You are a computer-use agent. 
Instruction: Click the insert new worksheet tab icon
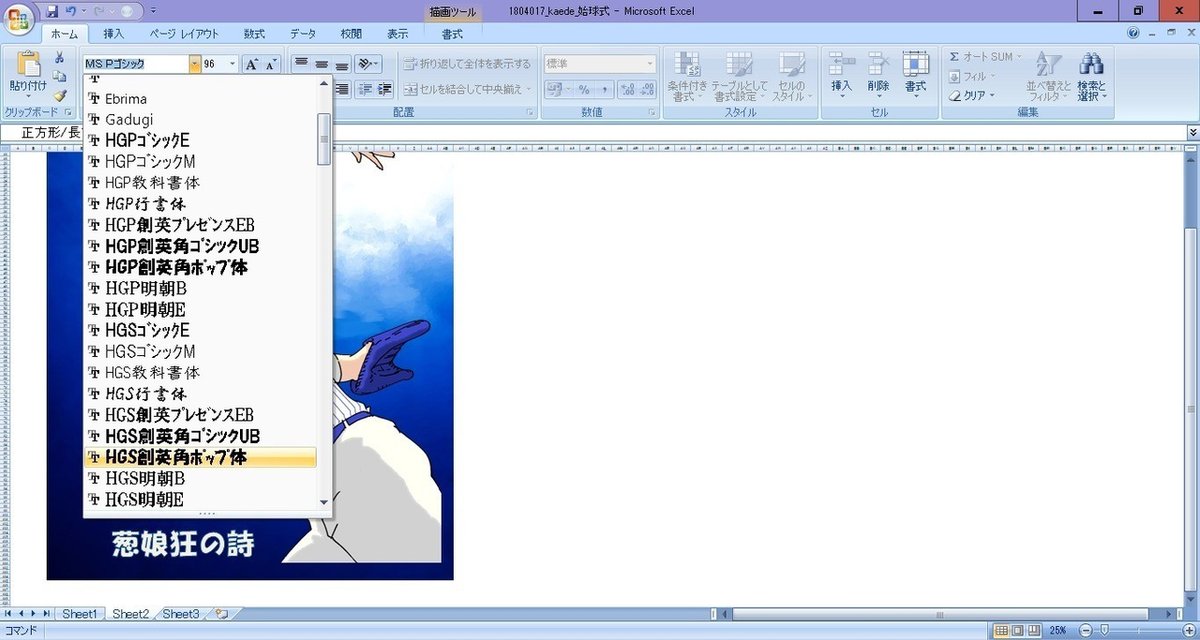click(x=222, y=613)
